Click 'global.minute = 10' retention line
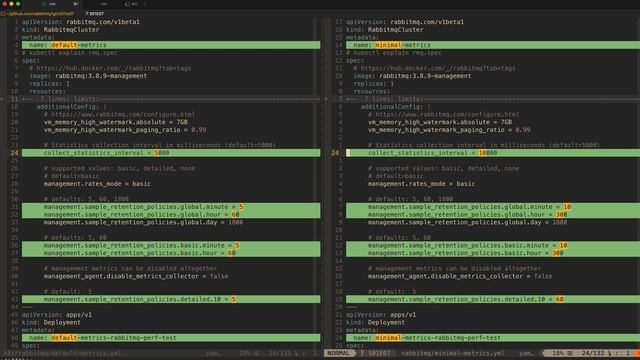 click(493, 207)
